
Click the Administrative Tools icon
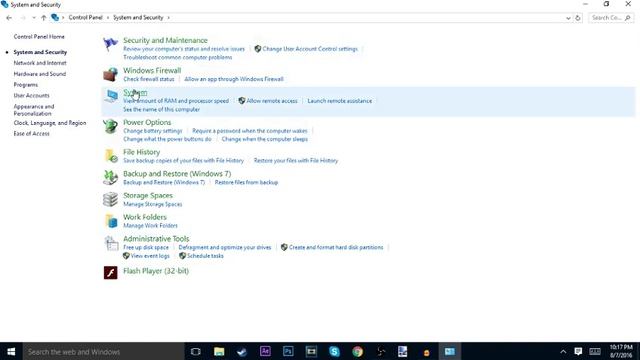tap(111, 243)
